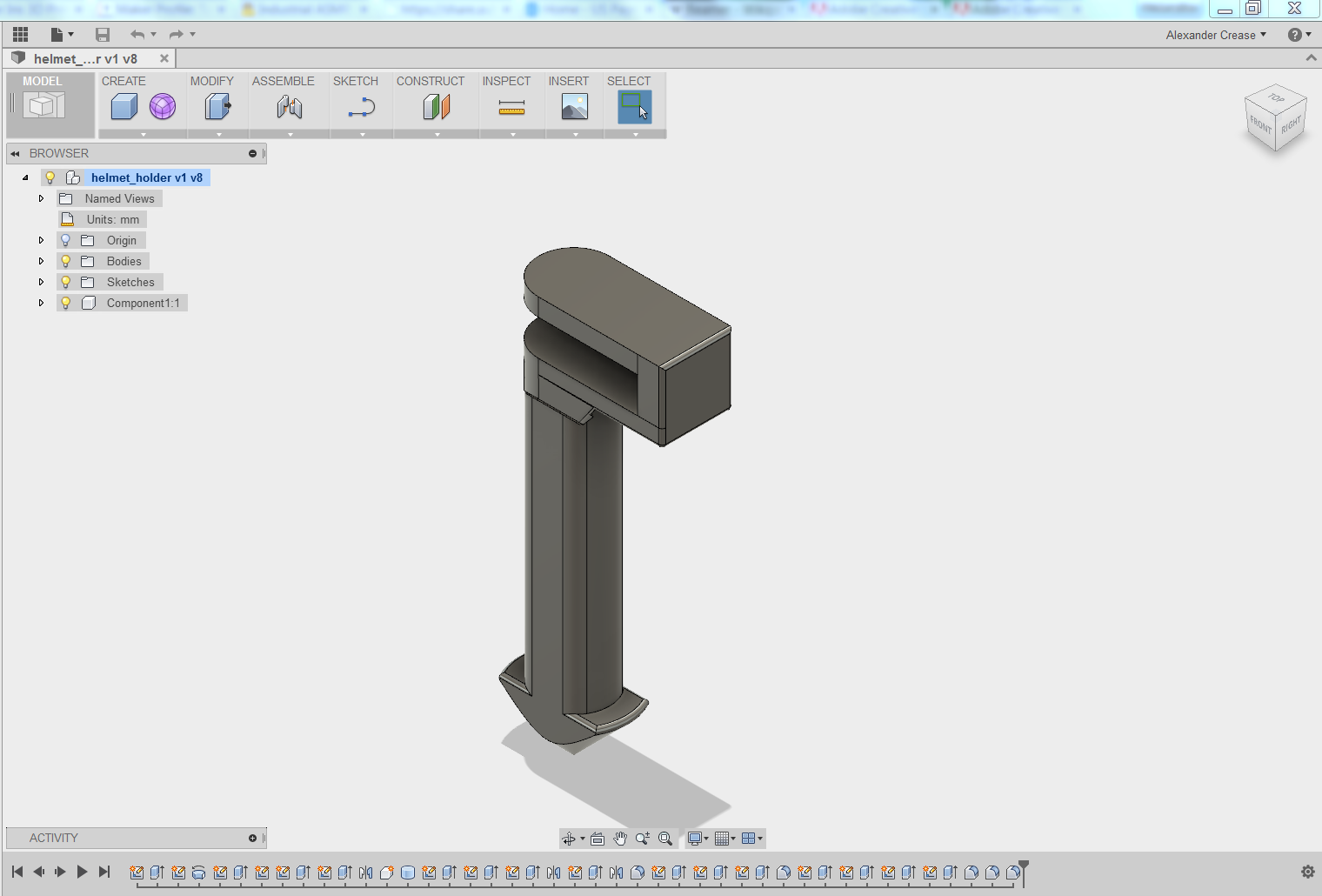Open the Joint tool in the Assemble panel
This screenshot has width=1322, height=896.
[289, 106]
